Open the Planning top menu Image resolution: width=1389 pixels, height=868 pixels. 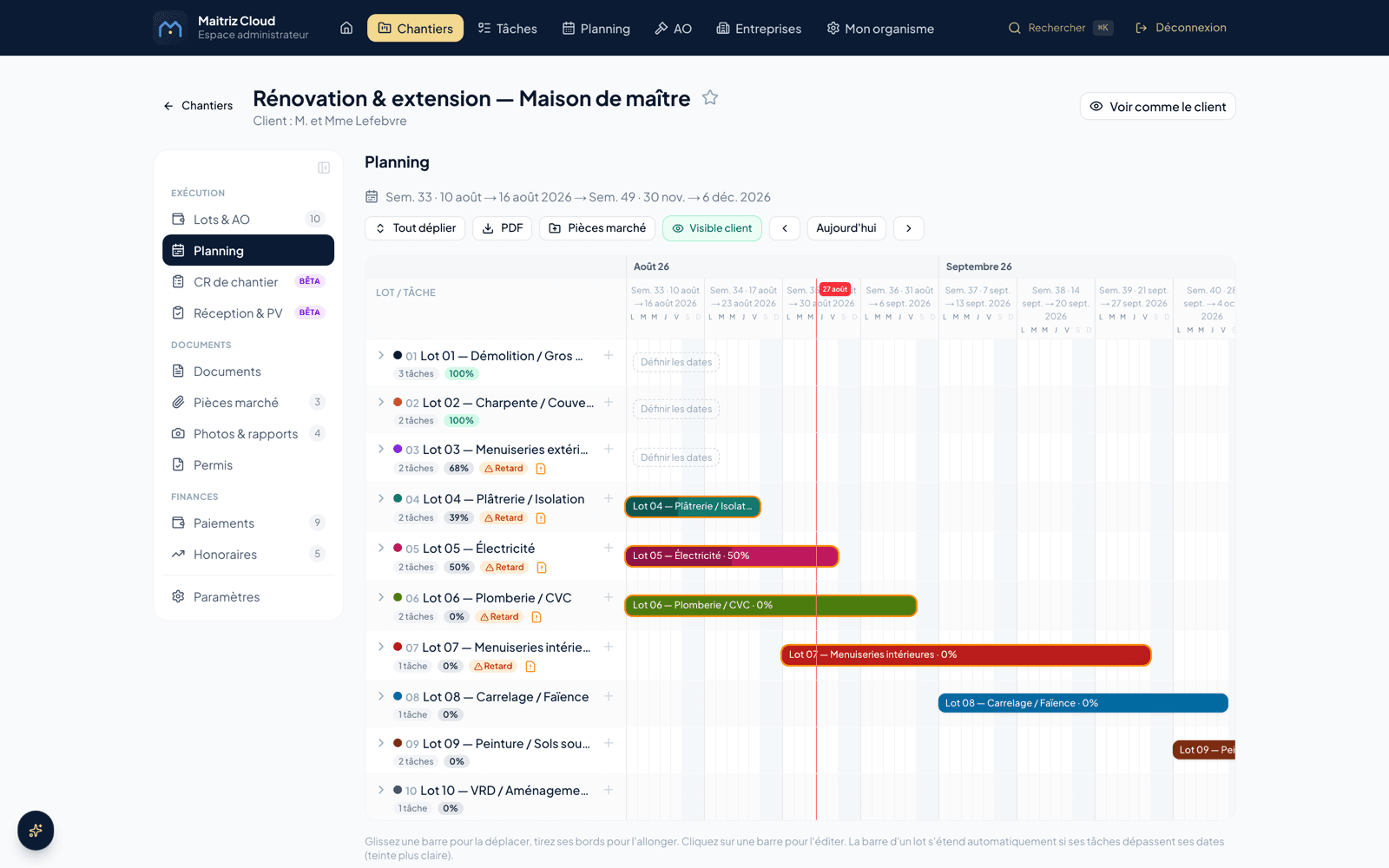[596, 28]
